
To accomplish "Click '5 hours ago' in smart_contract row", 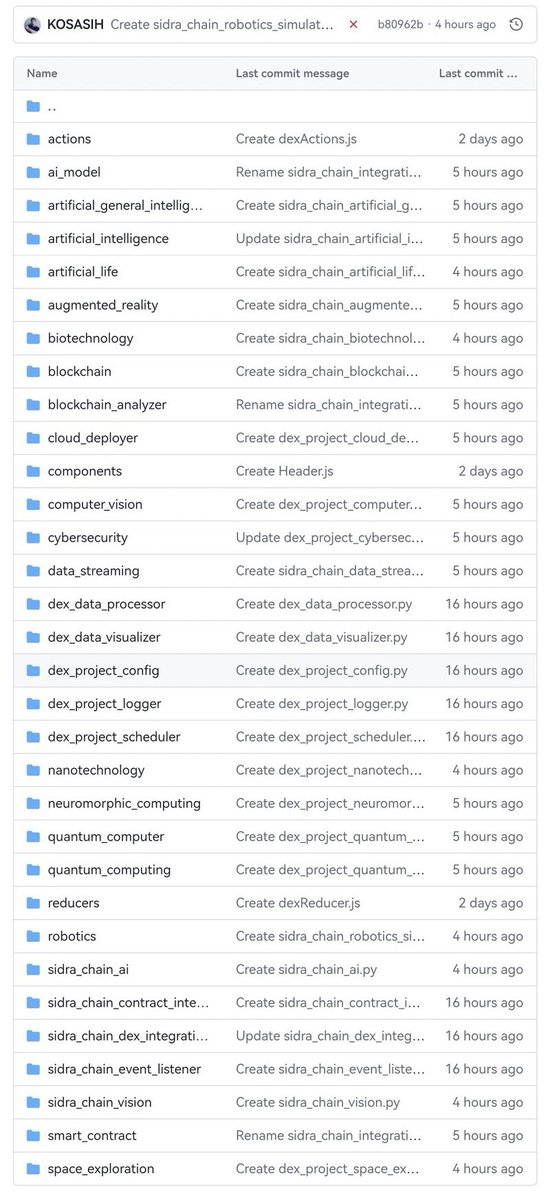I will point(487,1135).
